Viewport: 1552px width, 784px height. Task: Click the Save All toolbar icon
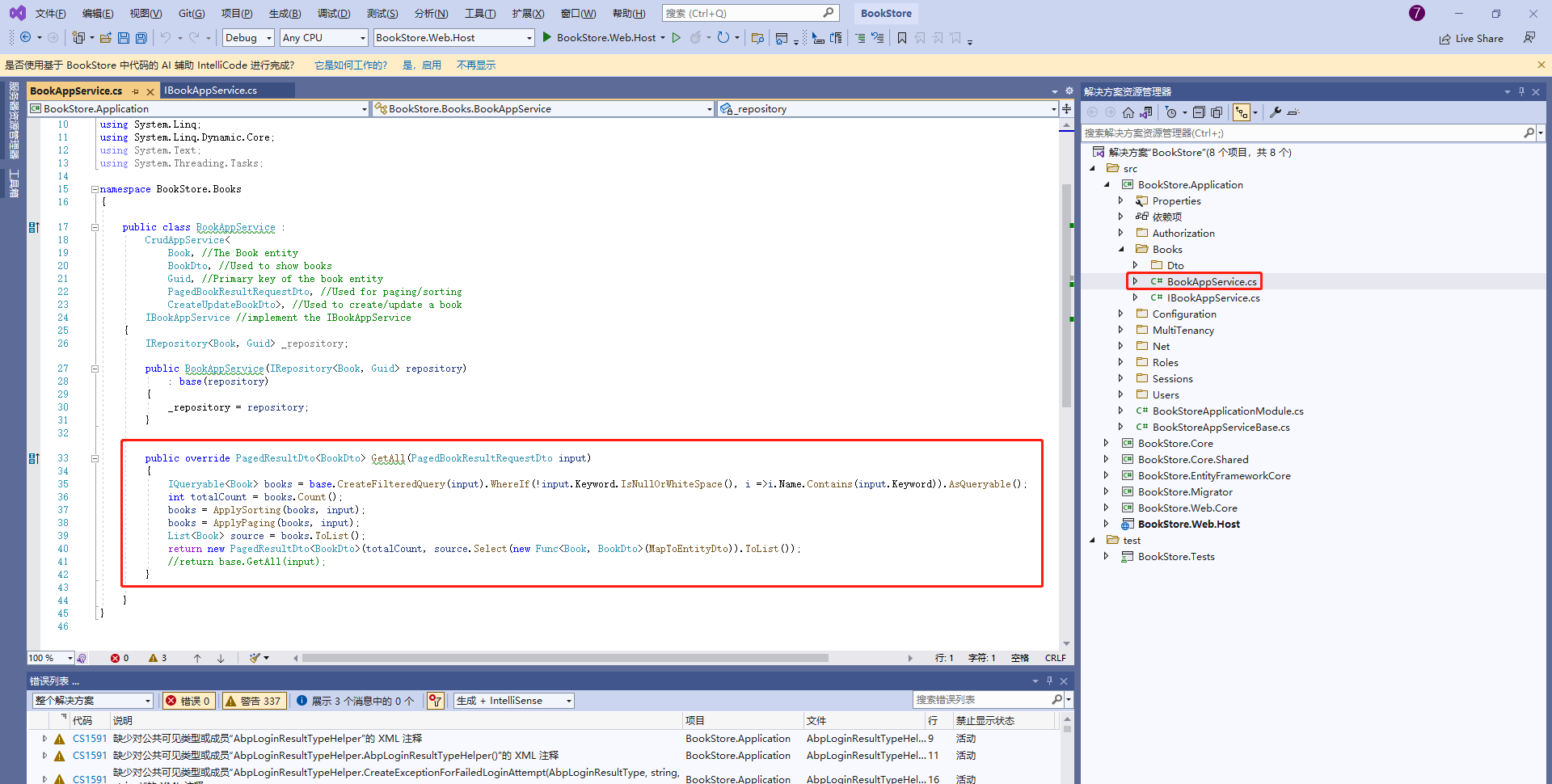click(141, 38)
